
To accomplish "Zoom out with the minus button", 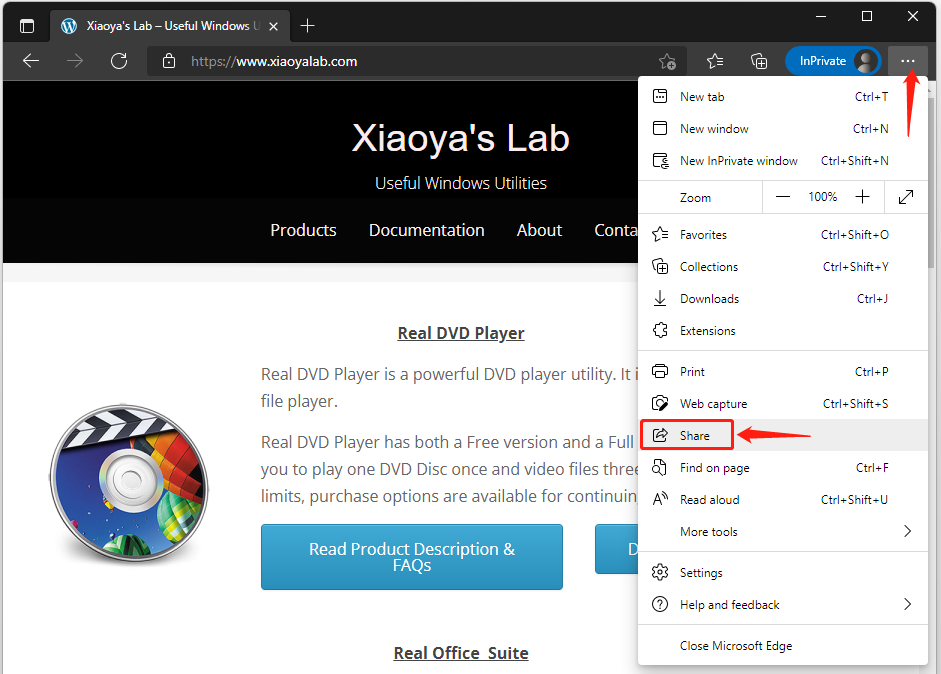I will tap(783, 197).
